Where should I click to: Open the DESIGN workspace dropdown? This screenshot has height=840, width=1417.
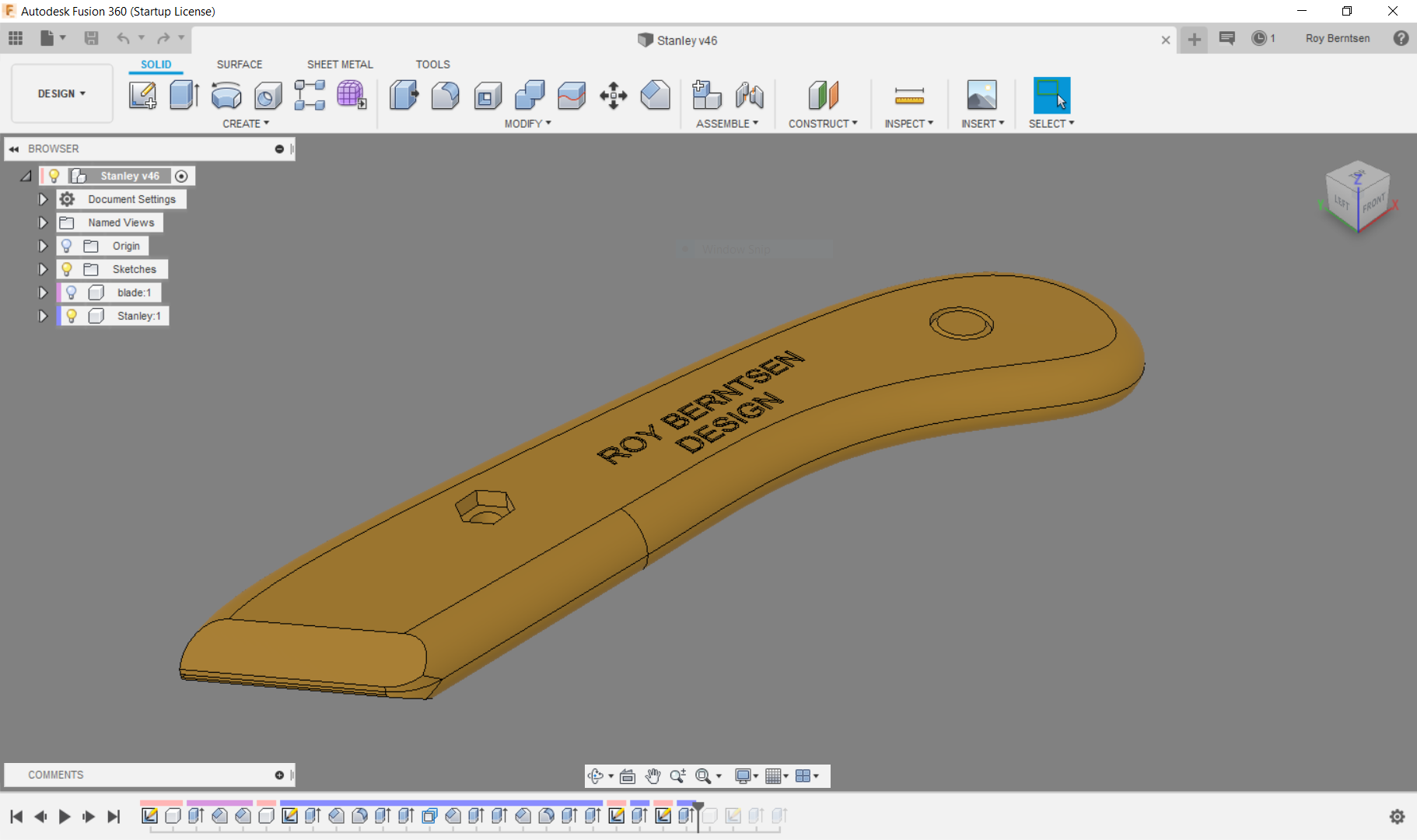(x=62, y=93)
